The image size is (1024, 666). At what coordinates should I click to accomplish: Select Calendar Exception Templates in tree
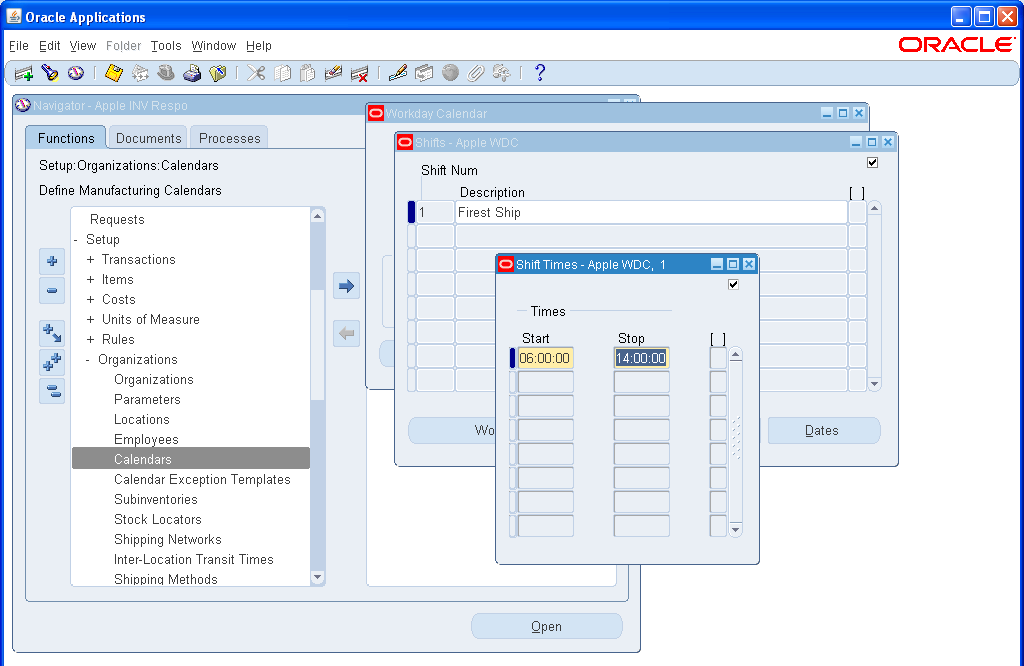click(x=202, y=479)
